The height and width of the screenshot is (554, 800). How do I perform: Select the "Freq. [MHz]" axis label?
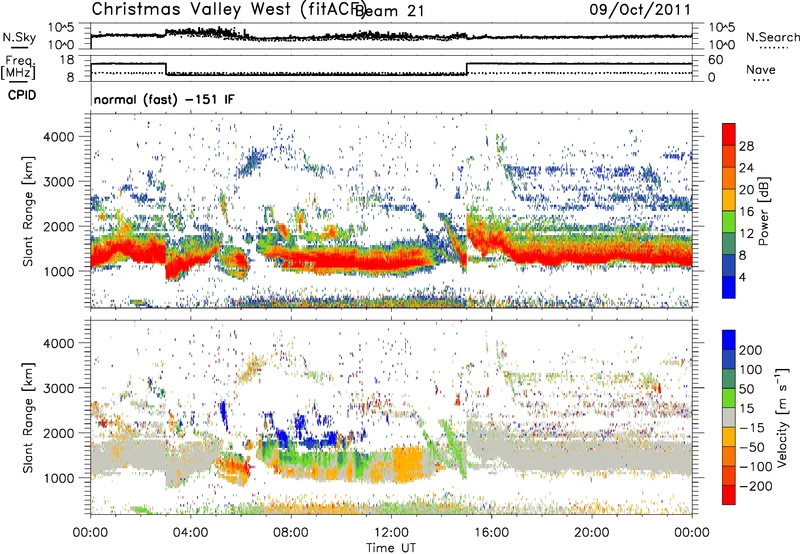click(x=18, y=67)
